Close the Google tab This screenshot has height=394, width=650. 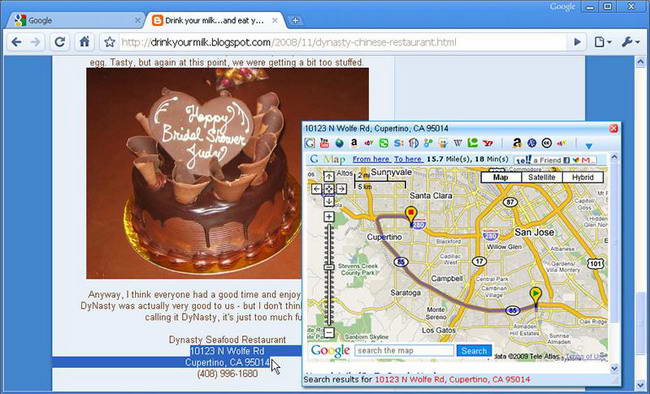137,20
